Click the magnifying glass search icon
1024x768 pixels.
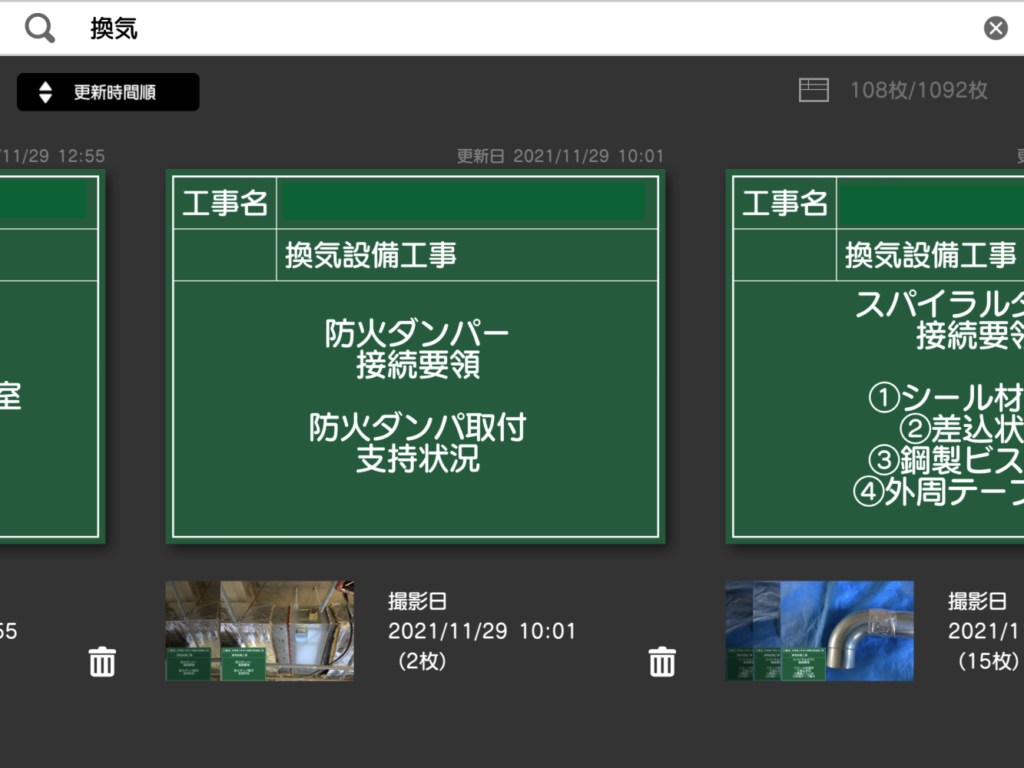[39, 29]
